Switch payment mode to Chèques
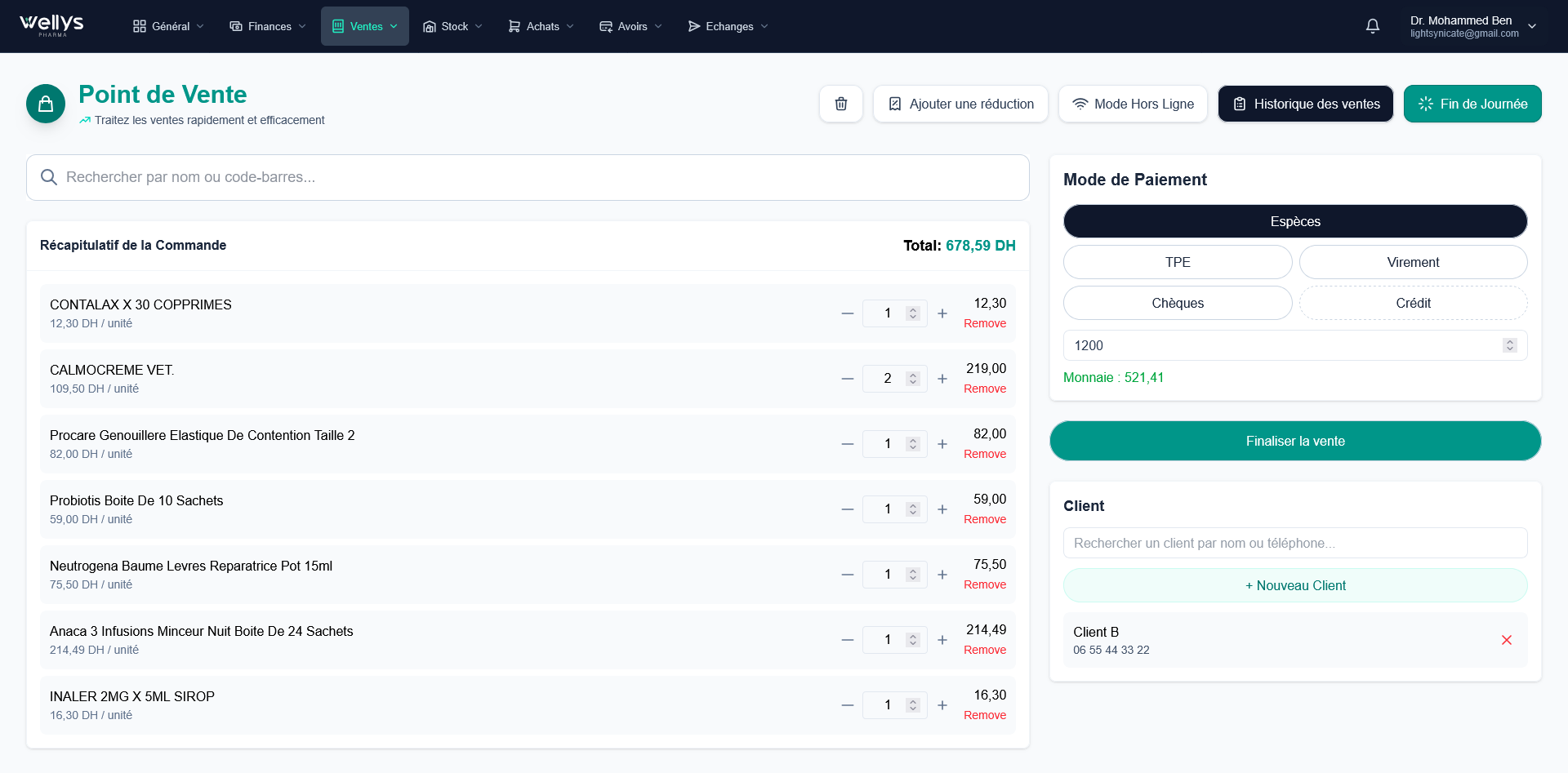Image resolution: width=1568 pixels, height=773 pixels. pyautogui.click(x=1177, y=303)
